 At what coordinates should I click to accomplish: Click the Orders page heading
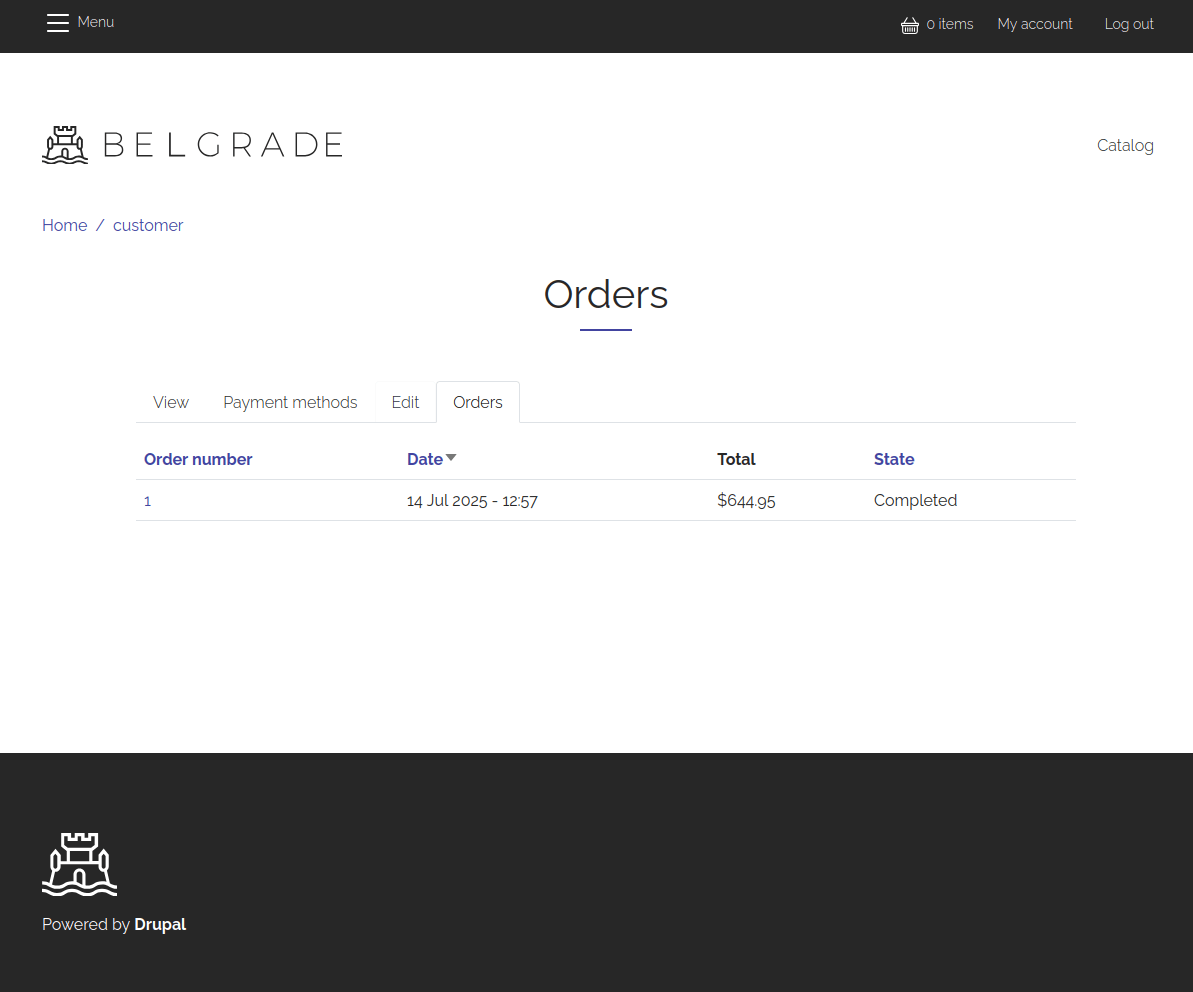tap(606, 294)
